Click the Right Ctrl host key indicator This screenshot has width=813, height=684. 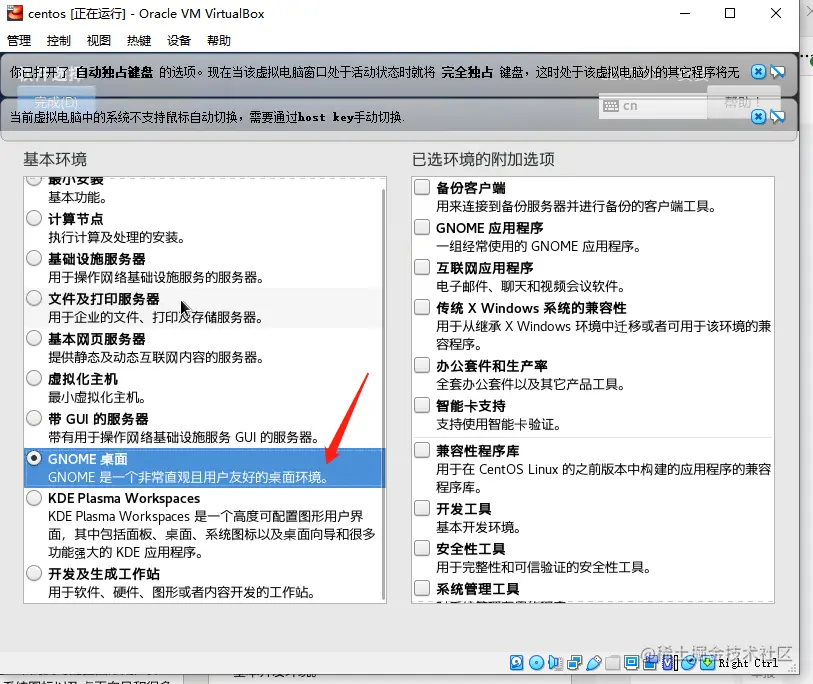pos(748,663)
